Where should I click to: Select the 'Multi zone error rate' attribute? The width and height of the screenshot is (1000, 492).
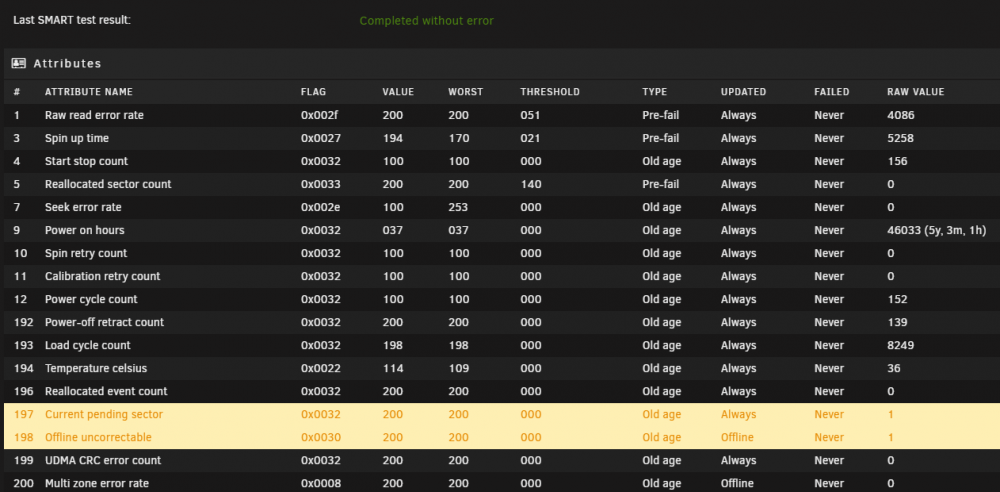[x=97, y=483]
